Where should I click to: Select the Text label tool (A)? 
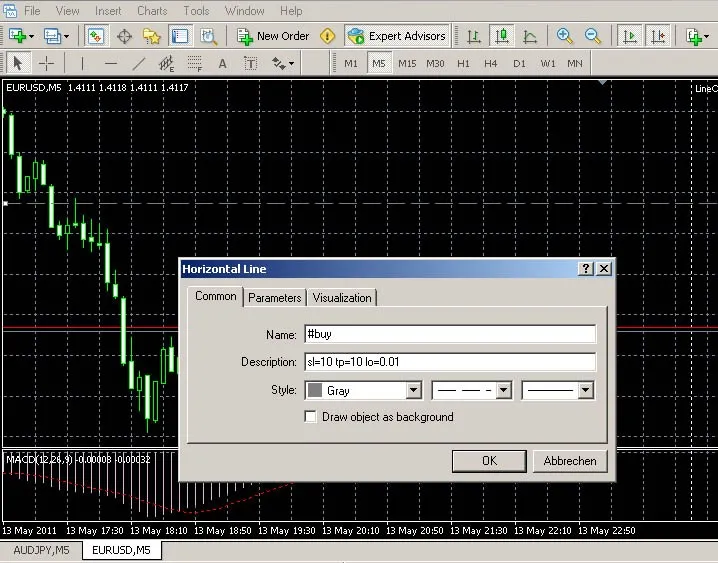(222, 64)
